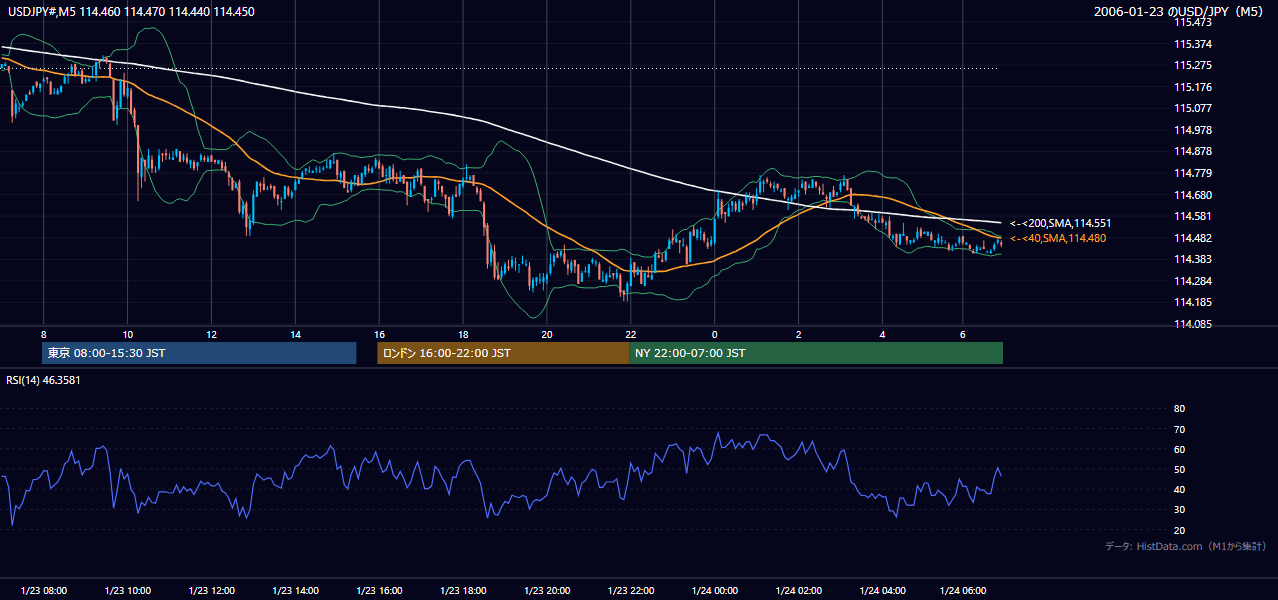1278x600 pixels.
Task: Click RSI axis level 40
Action: 1179,490
